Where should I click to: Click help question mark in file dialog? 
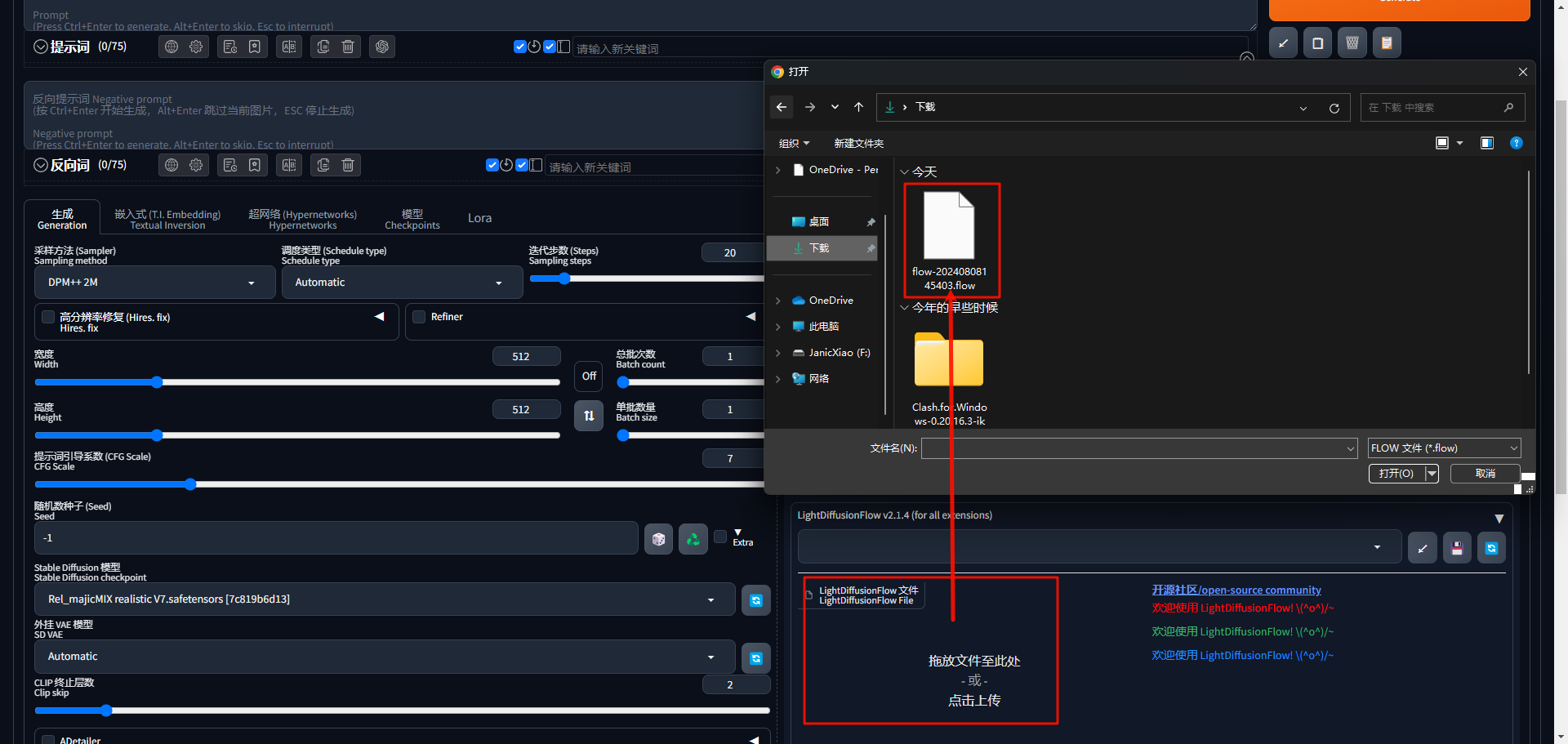point(1517,143)
